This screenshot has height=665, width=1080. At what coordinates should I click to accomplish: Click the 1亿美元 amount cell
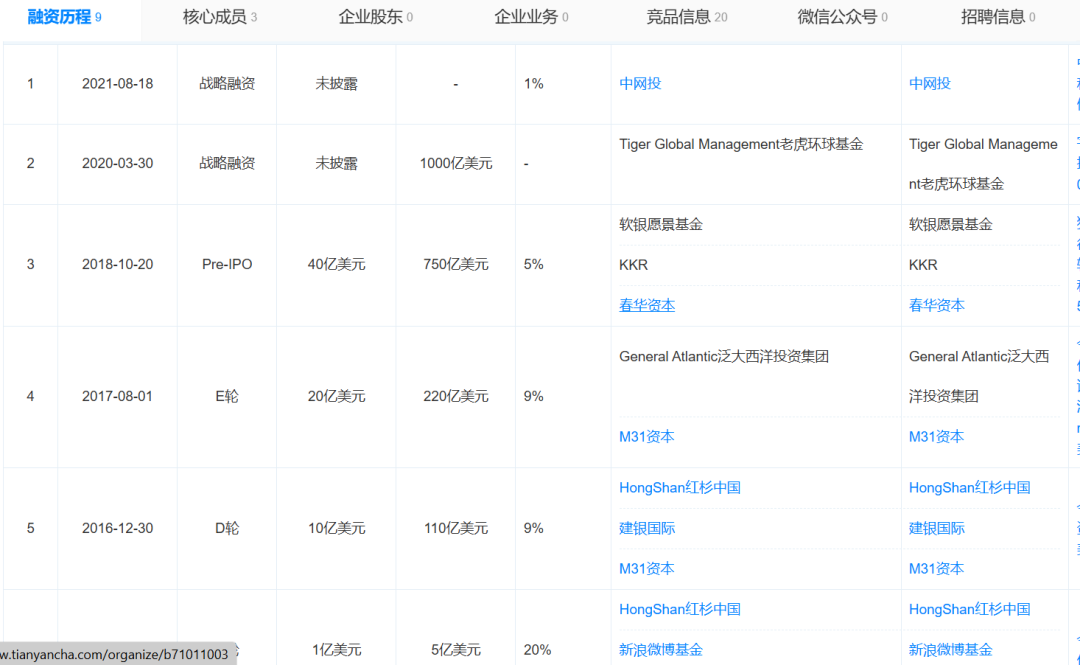(336, 649)
